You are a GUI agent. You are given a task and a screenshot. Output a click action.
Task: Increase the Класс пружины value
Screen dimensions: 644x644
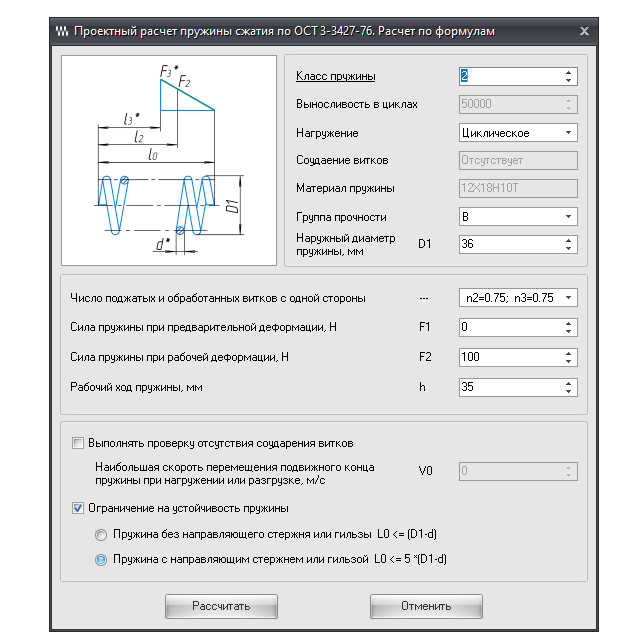[568, 73]
